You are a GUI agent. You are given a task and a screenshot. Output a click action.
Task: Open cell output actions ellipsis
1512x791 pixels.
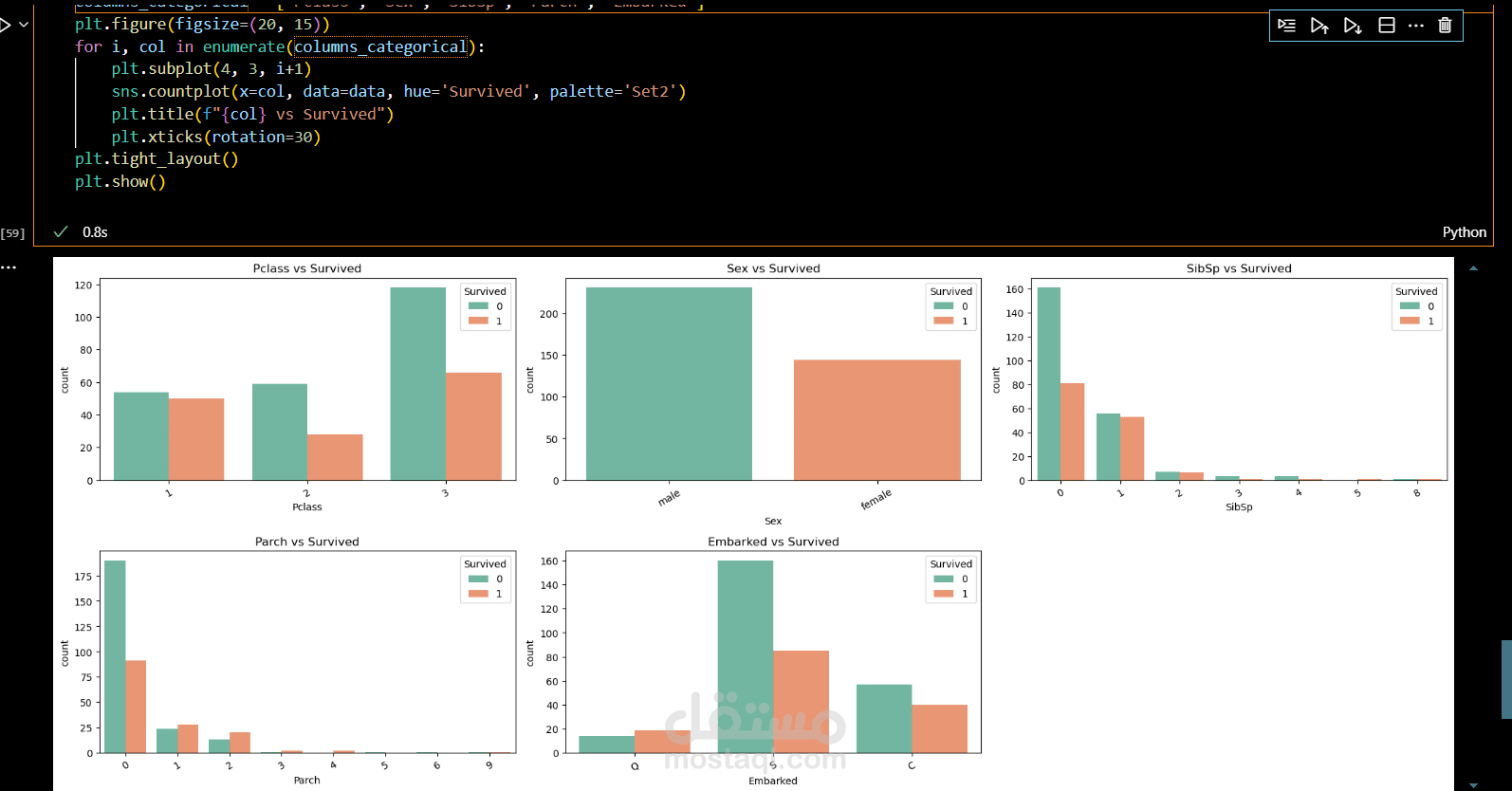[x=9, y=267]
